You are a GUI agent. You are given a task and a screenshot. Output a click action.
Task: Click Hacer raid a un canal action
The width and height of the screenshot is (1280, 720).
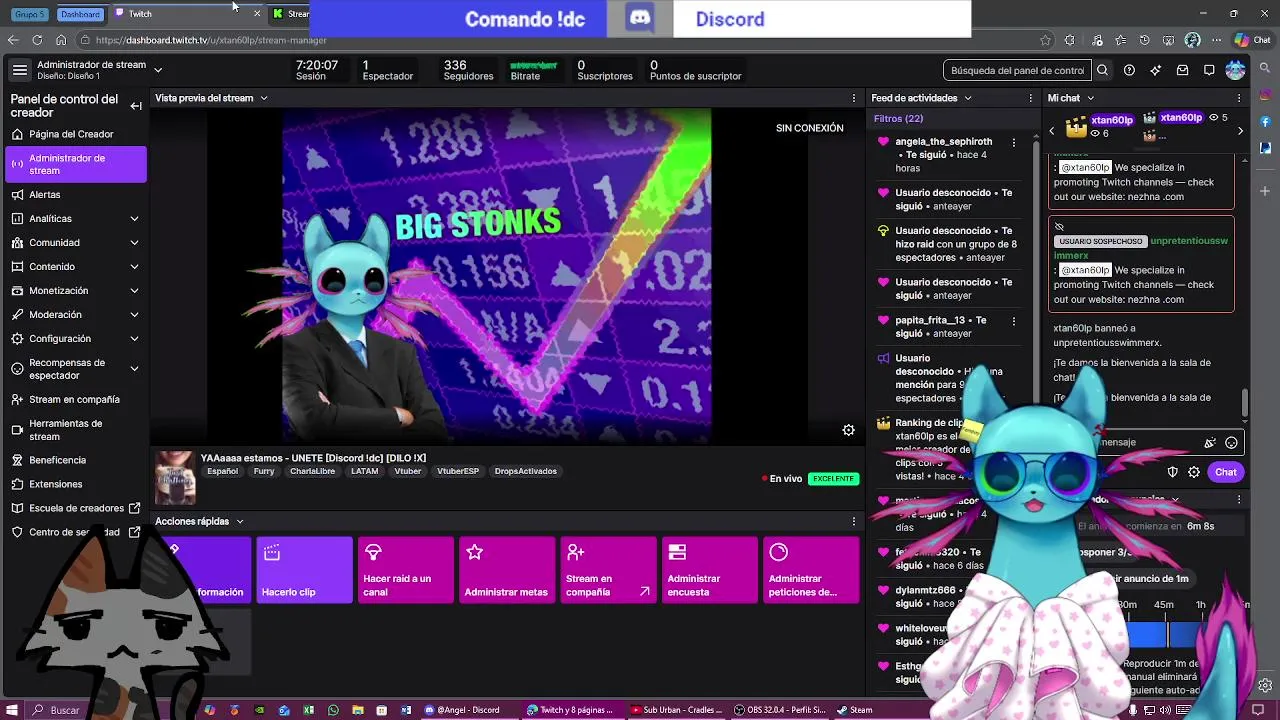tap(405, 570)
